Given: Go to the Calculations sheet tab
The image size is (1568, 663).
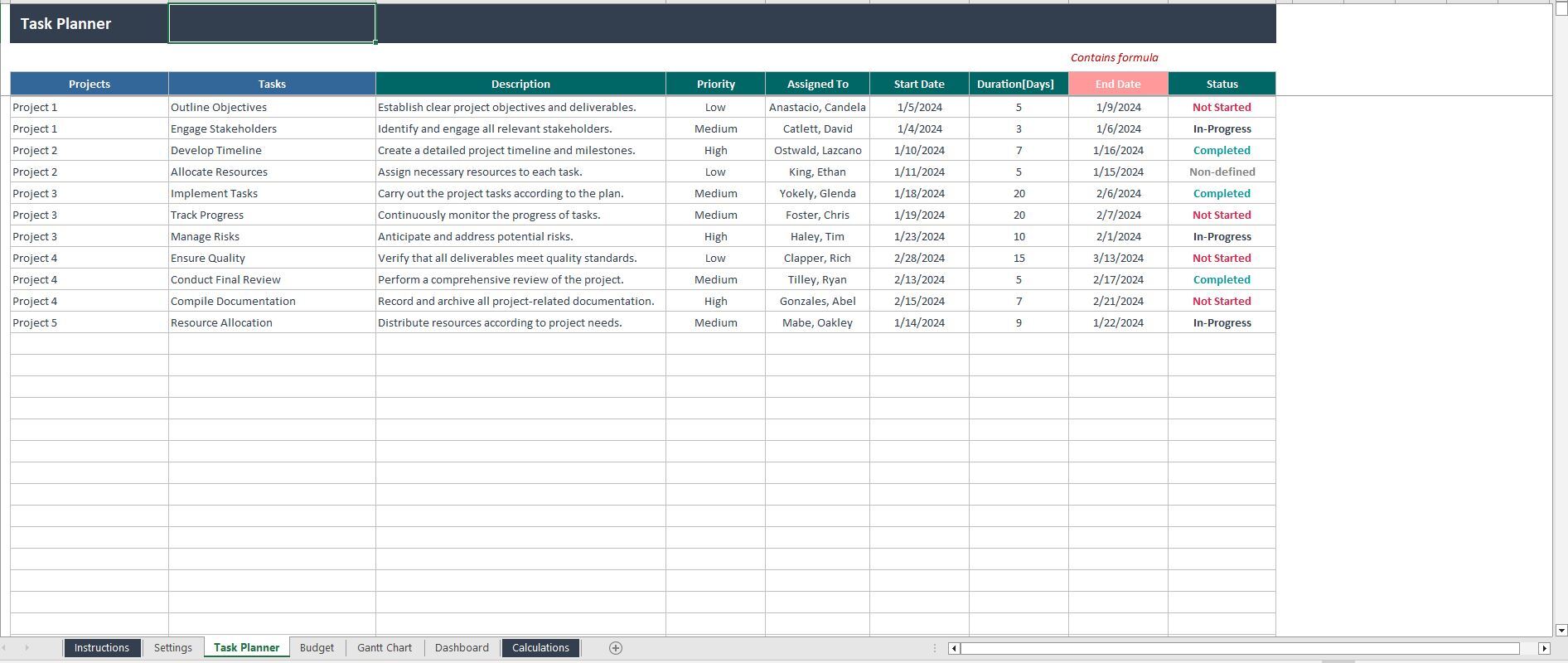Looking at the screenshot, I should pos(540,648).
